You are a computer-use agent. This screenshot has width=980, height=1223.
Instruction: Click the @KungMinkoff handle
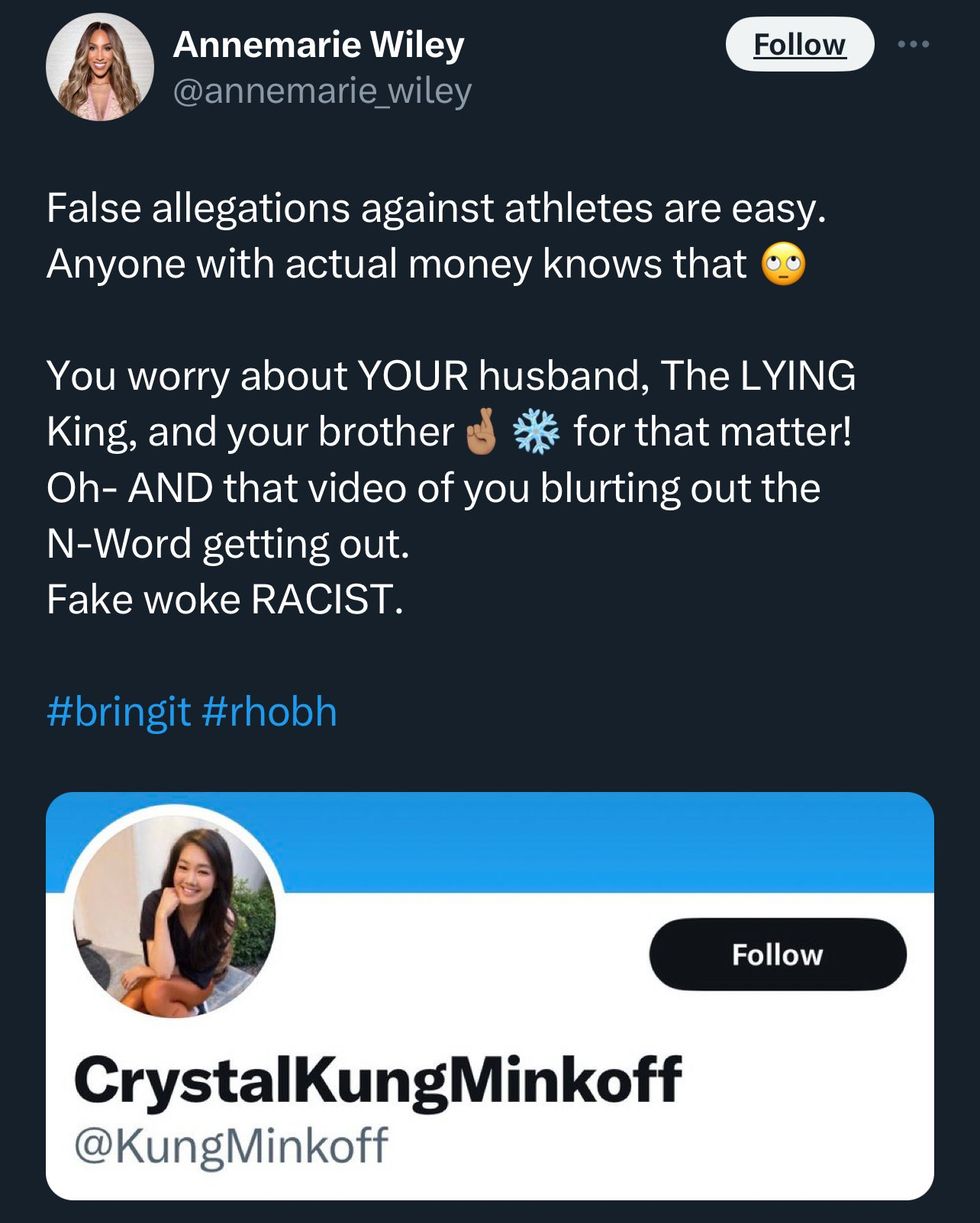[231, 1144]
